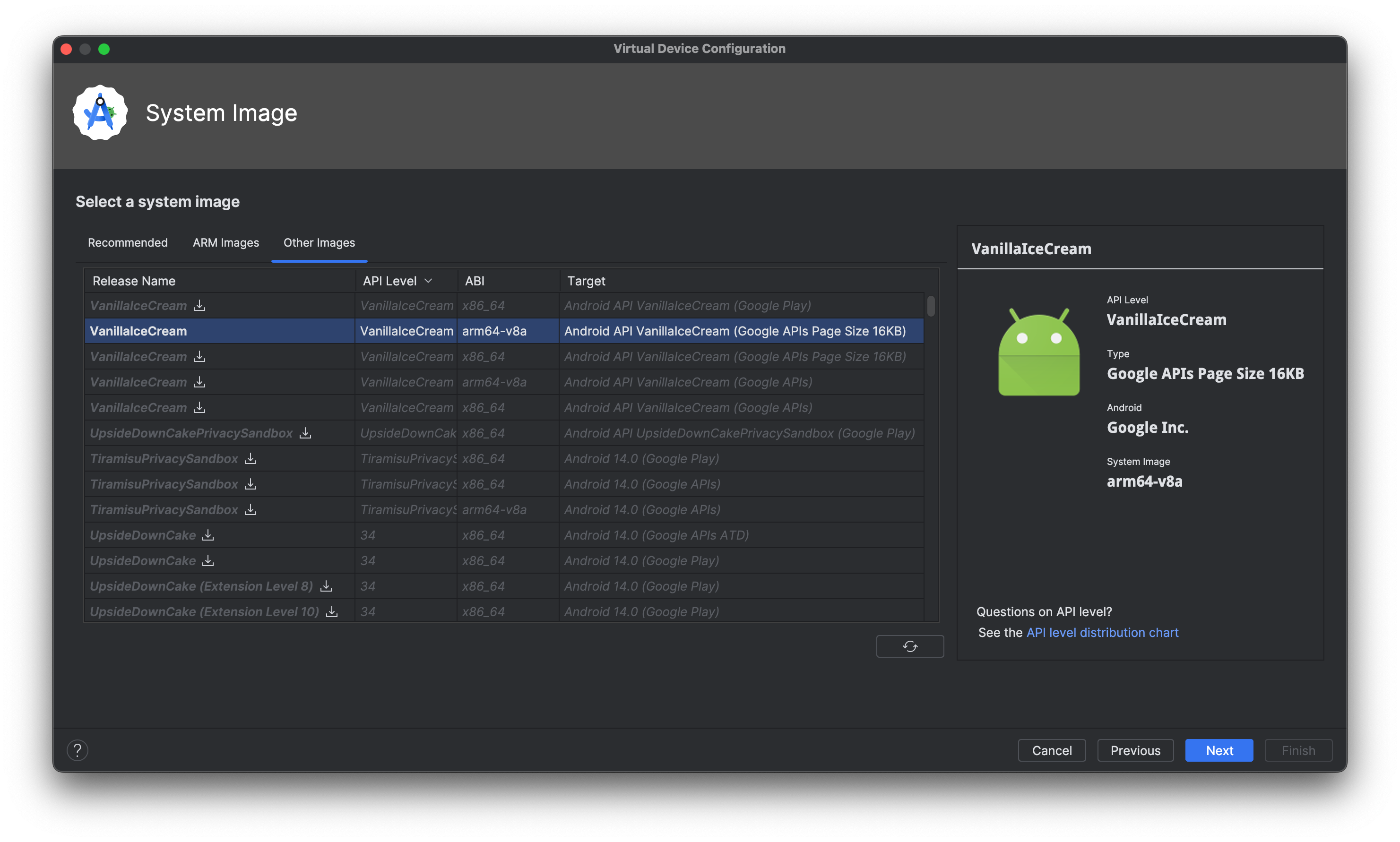The image size is (1400, 842).
Task: Click download icon next to UpsideDownCake API 34
Action: click(x=208, y=535)
